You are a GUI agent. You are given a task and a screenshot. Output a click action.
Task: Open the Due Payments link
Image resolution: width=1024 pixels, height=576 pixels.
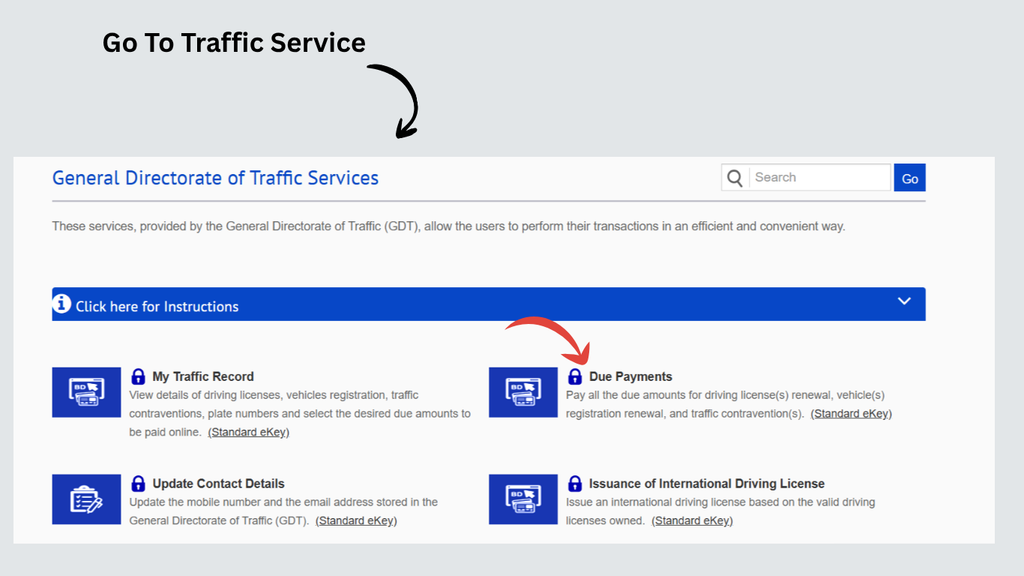pos(630,377)
